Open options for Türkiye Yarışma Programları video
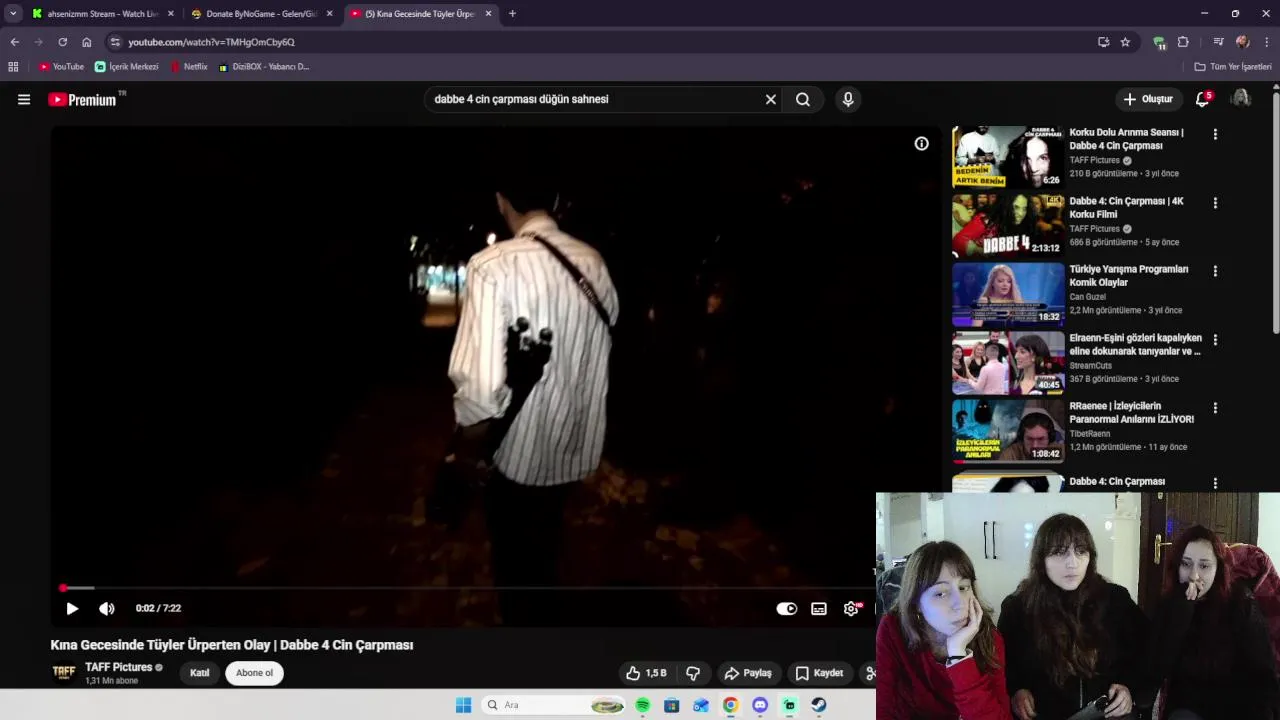 coord(1215,271)
